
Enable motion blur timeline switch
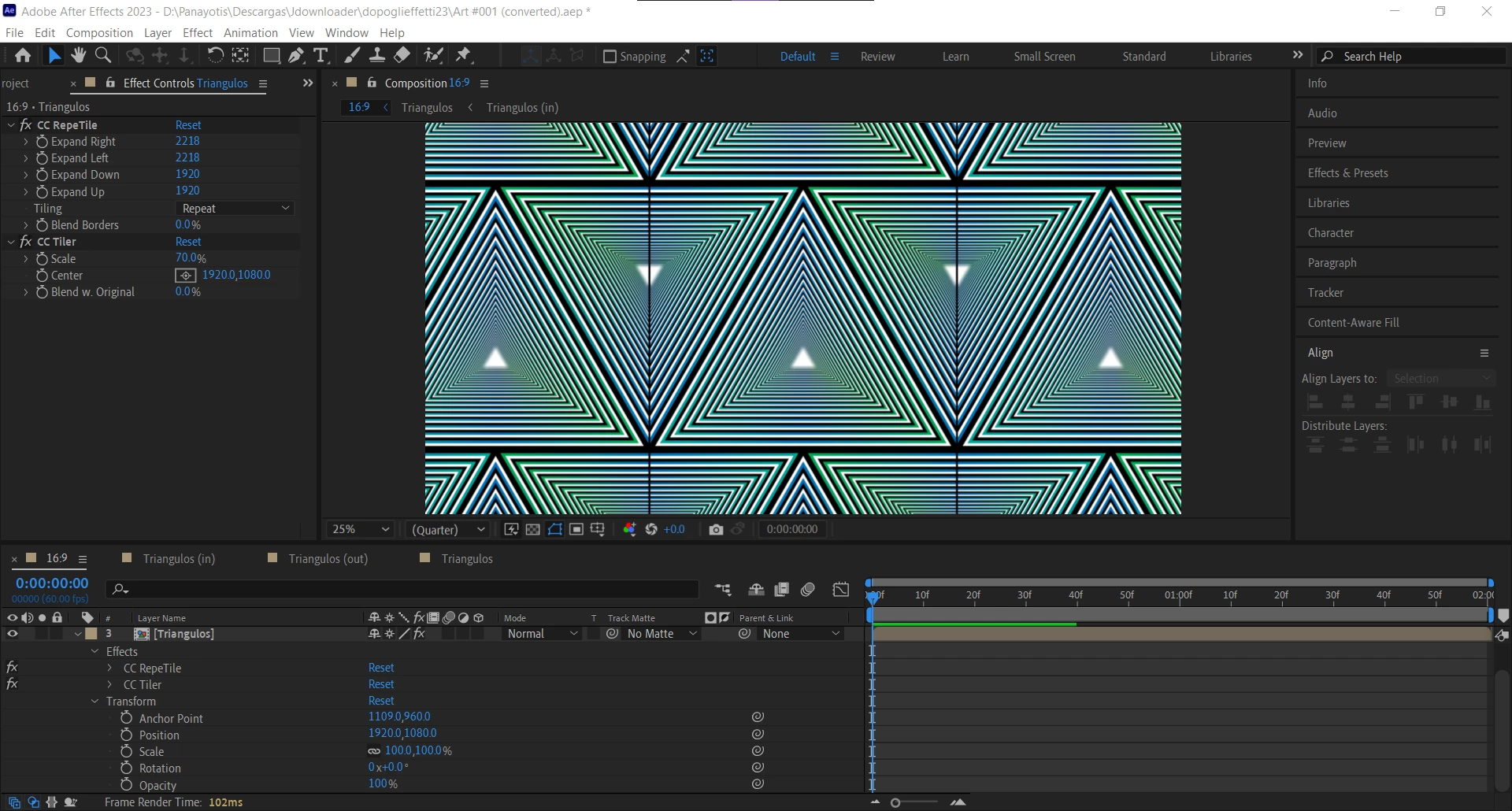(x=808, y=589)
